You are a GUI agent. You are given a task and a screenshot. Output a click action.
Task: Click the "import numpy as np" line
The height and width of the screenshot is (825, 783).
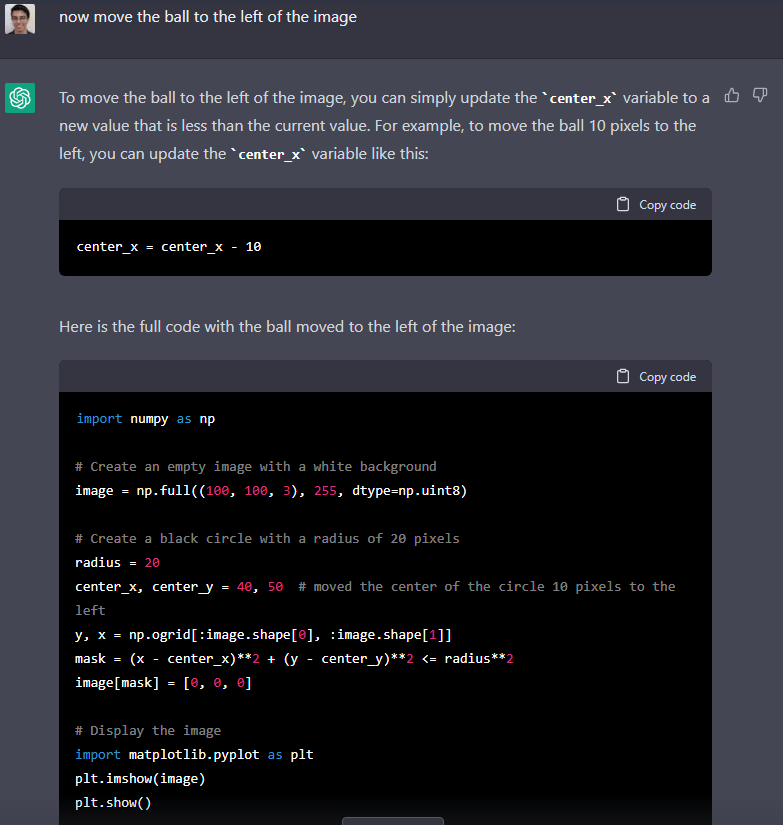tap(145, 419)
